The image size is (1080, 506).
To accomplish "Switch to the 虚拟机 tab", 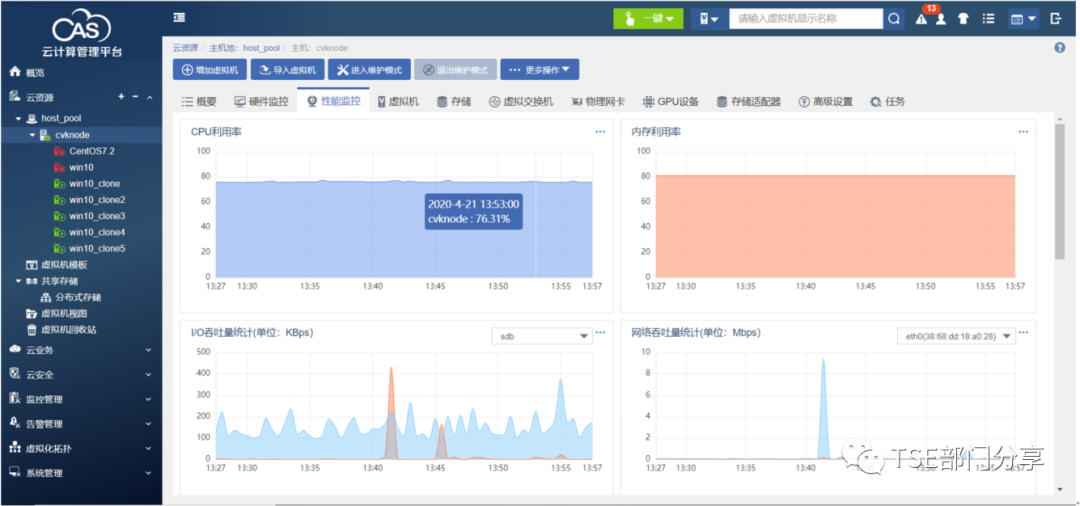I will (x=398, y=102).
